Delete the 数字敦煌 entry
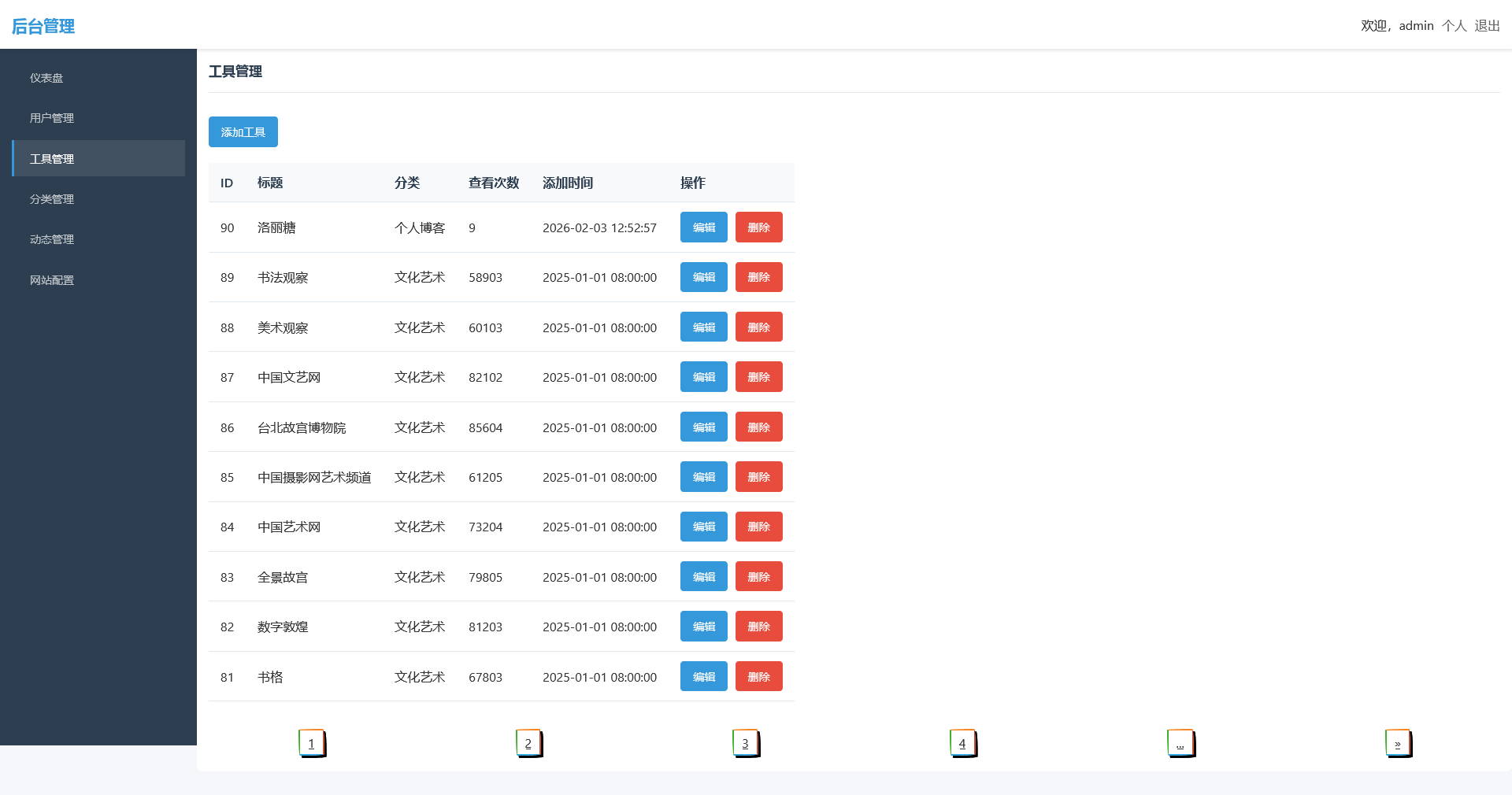The width and height of the screenshot is (1512, 795). (758, 626)
